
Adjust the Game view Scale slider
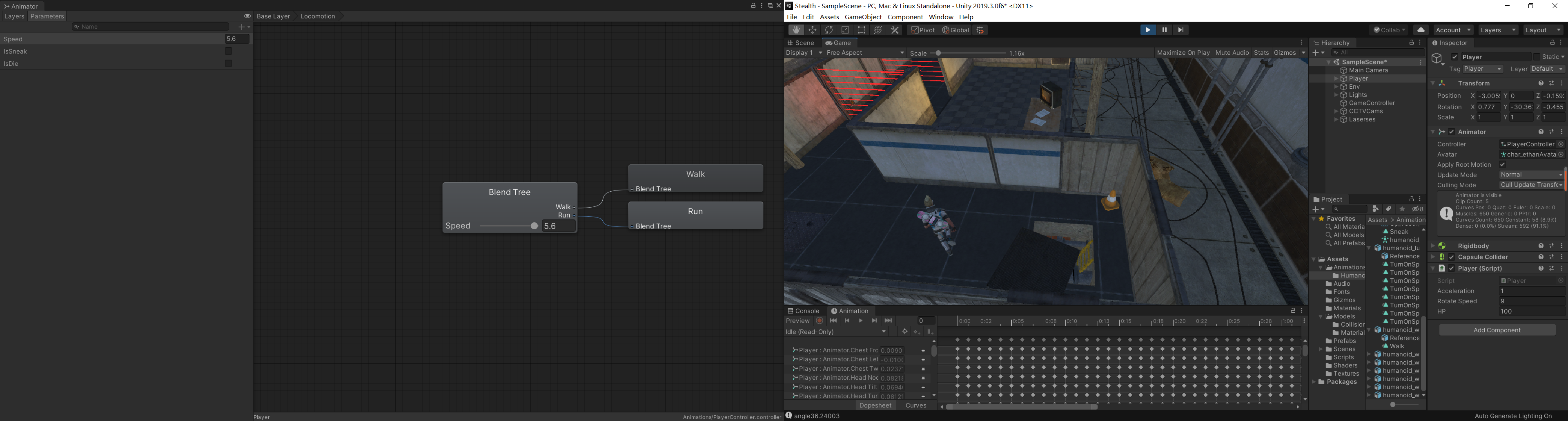tap(968, 53)
